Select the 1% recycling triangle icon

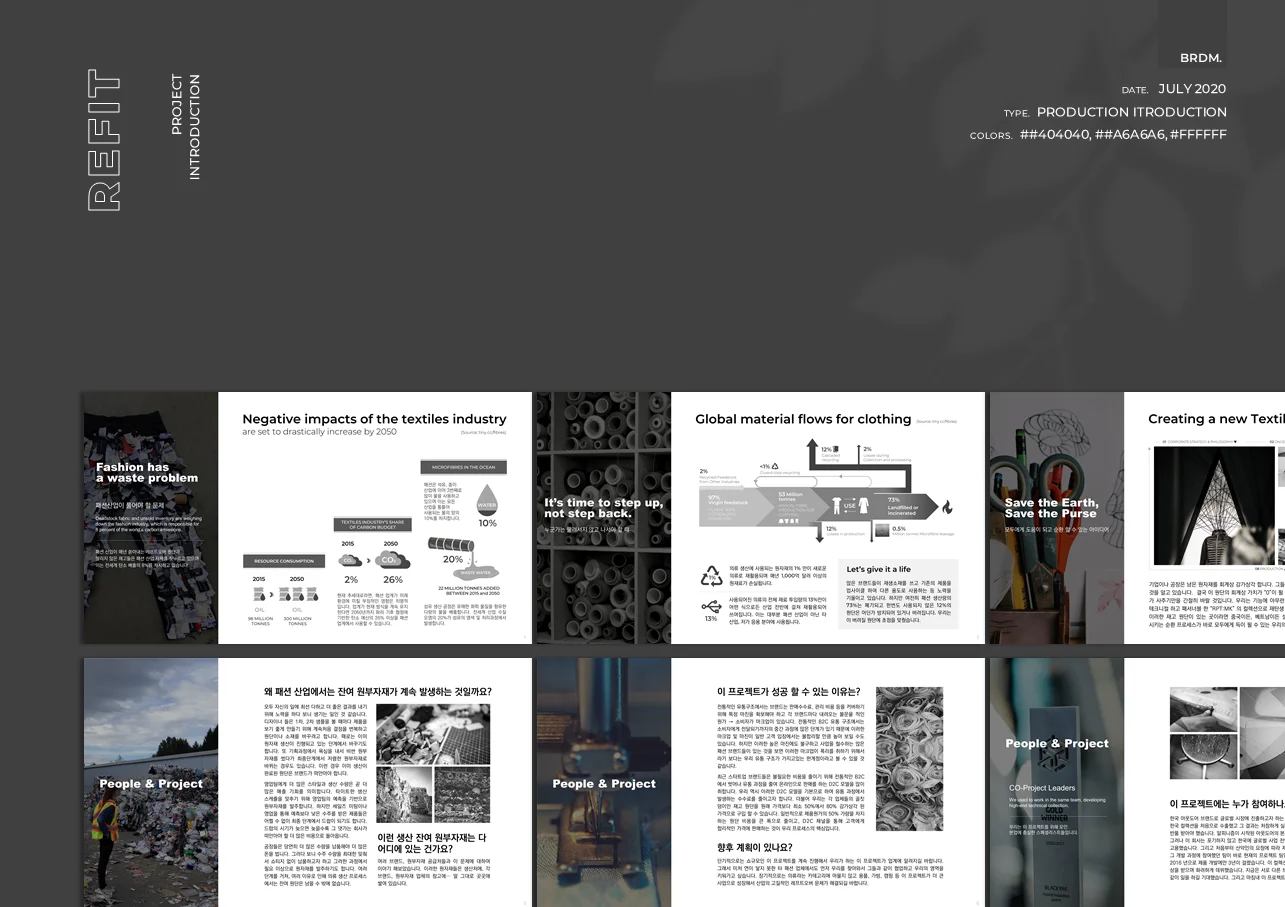point(711,576)
